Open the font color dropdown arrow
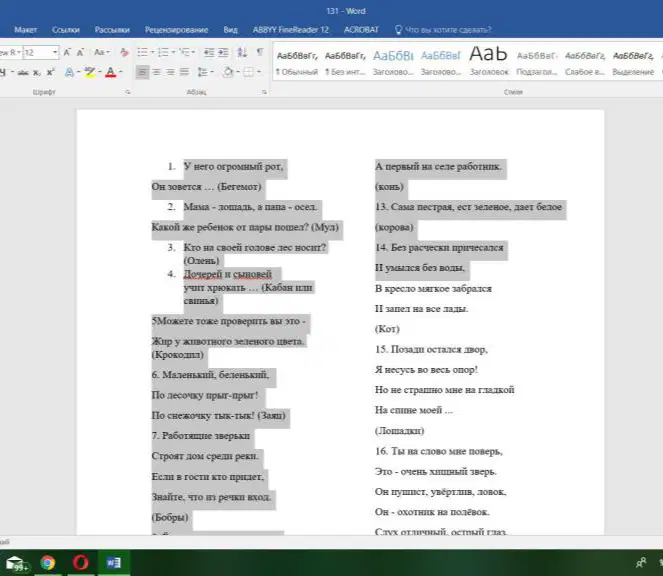Viewport: 663px width, 576px height. pyautogui.click(x=121, y=72)
